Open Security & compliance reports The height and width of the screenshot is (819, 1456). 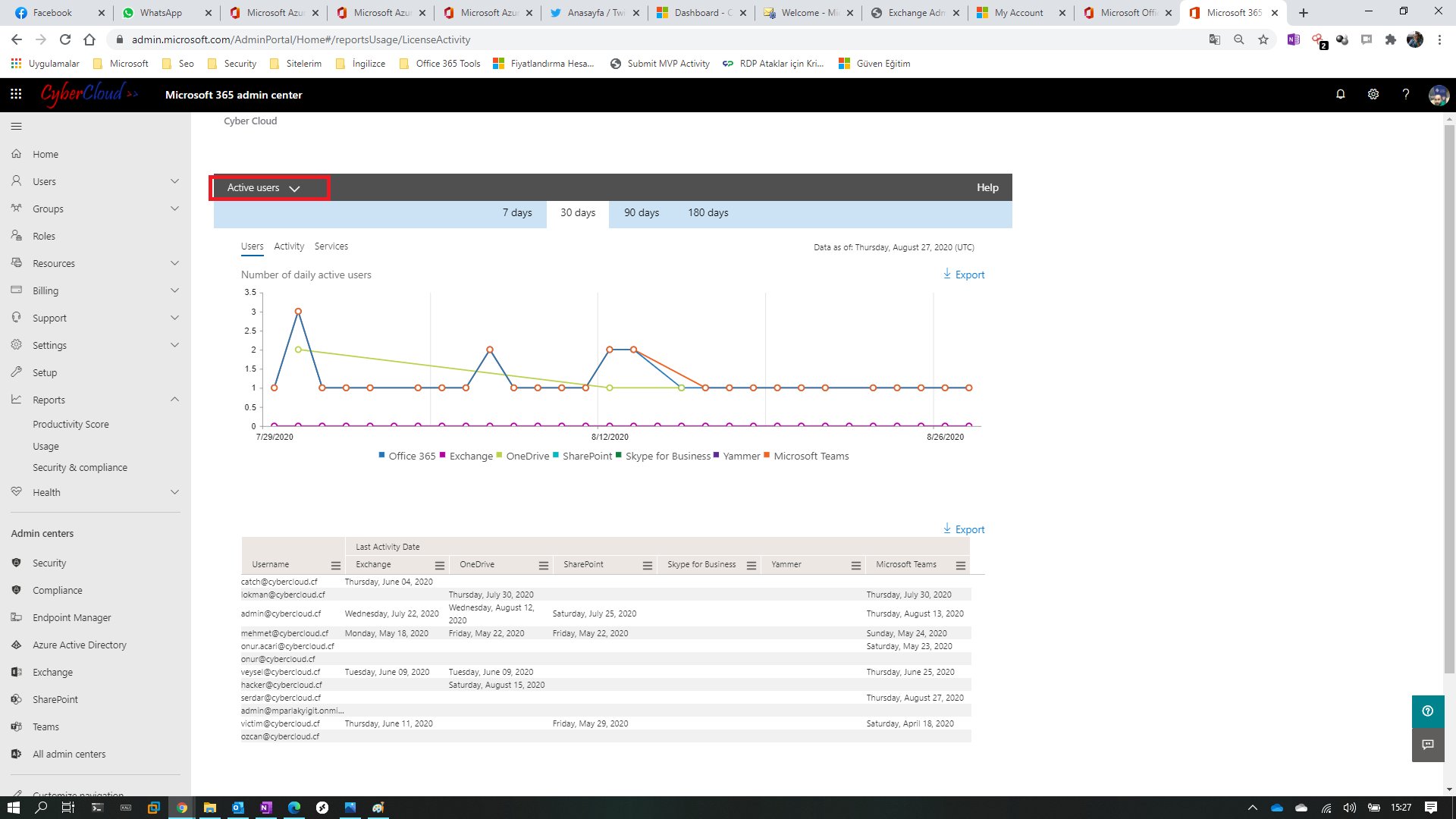(80, 468)
